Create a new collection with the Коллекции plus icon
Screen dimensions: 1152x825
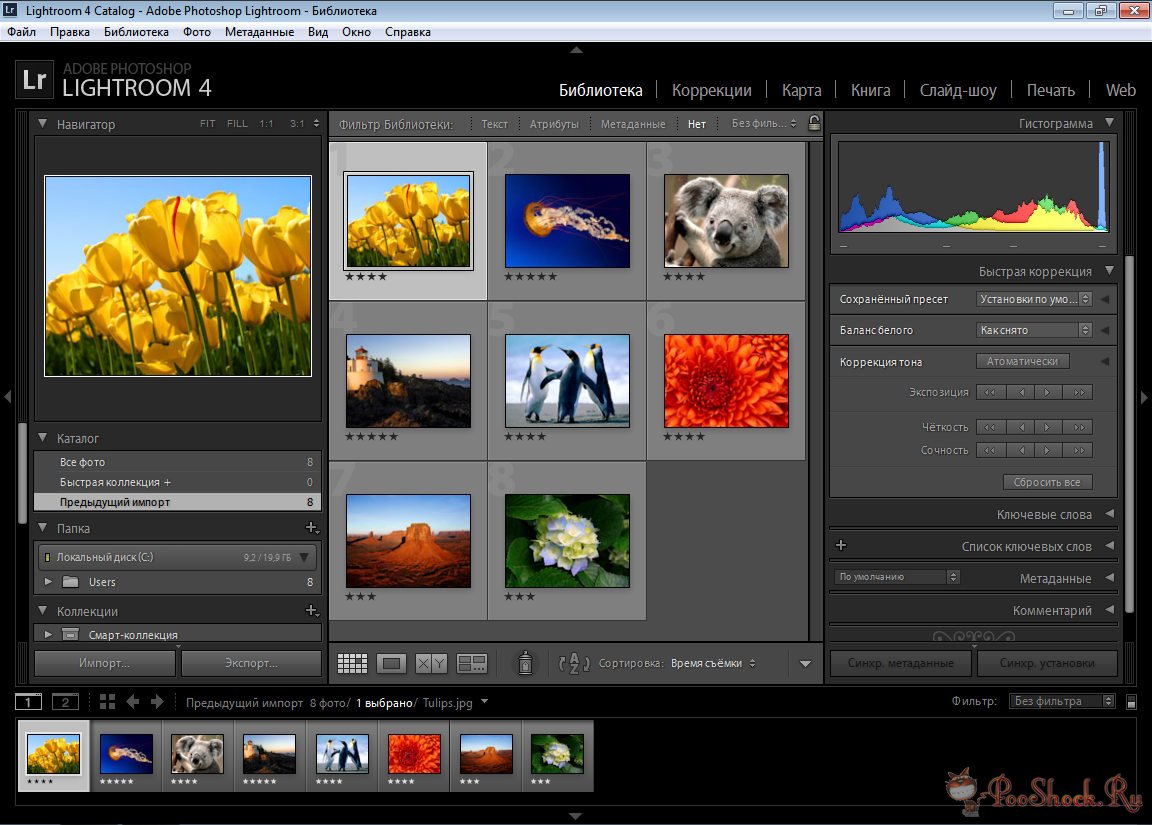click(x=312, y=611)
